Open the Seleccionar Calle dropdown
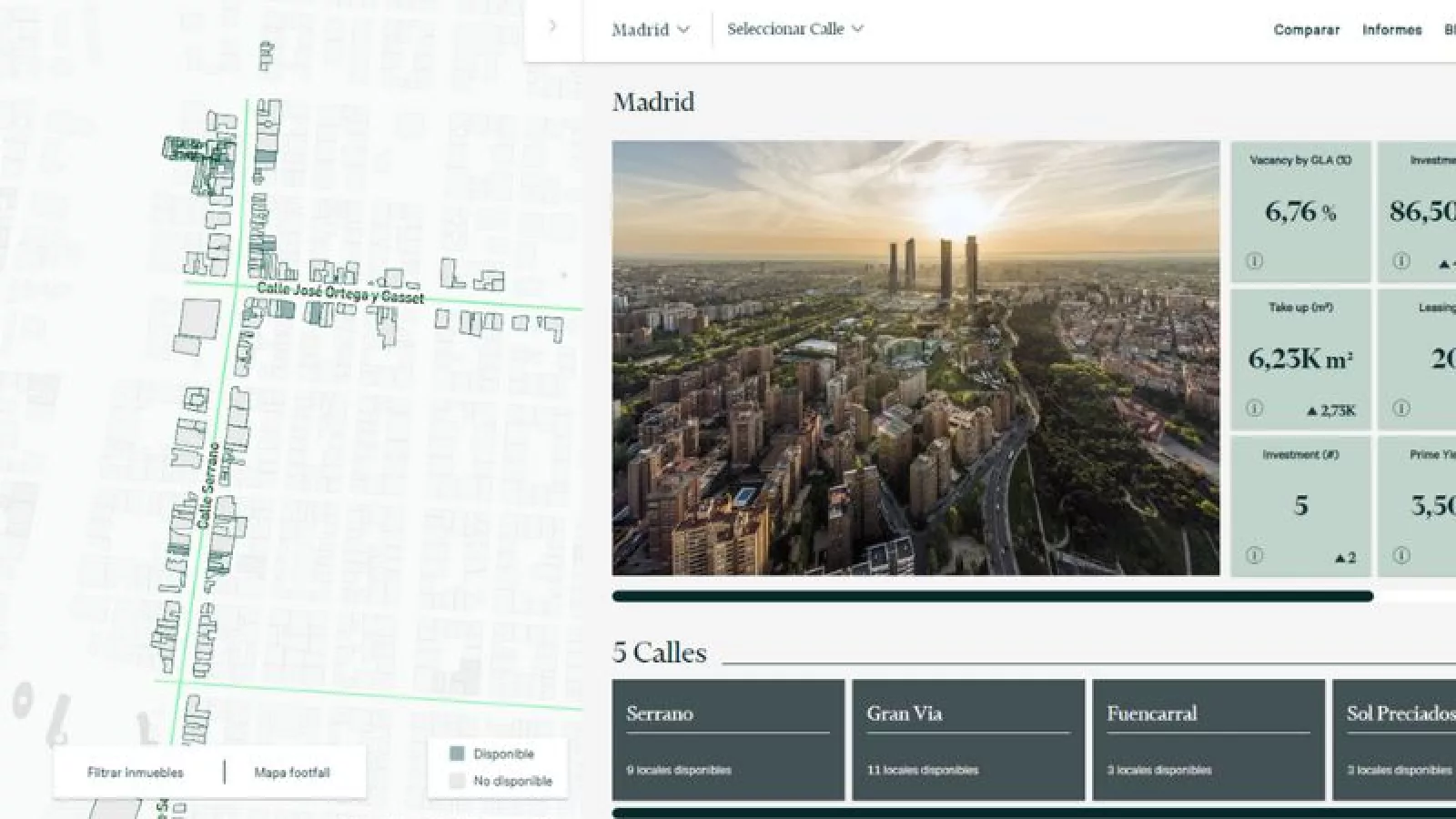This screenshot has width=1456, height=819. click(x=794, y=29)
